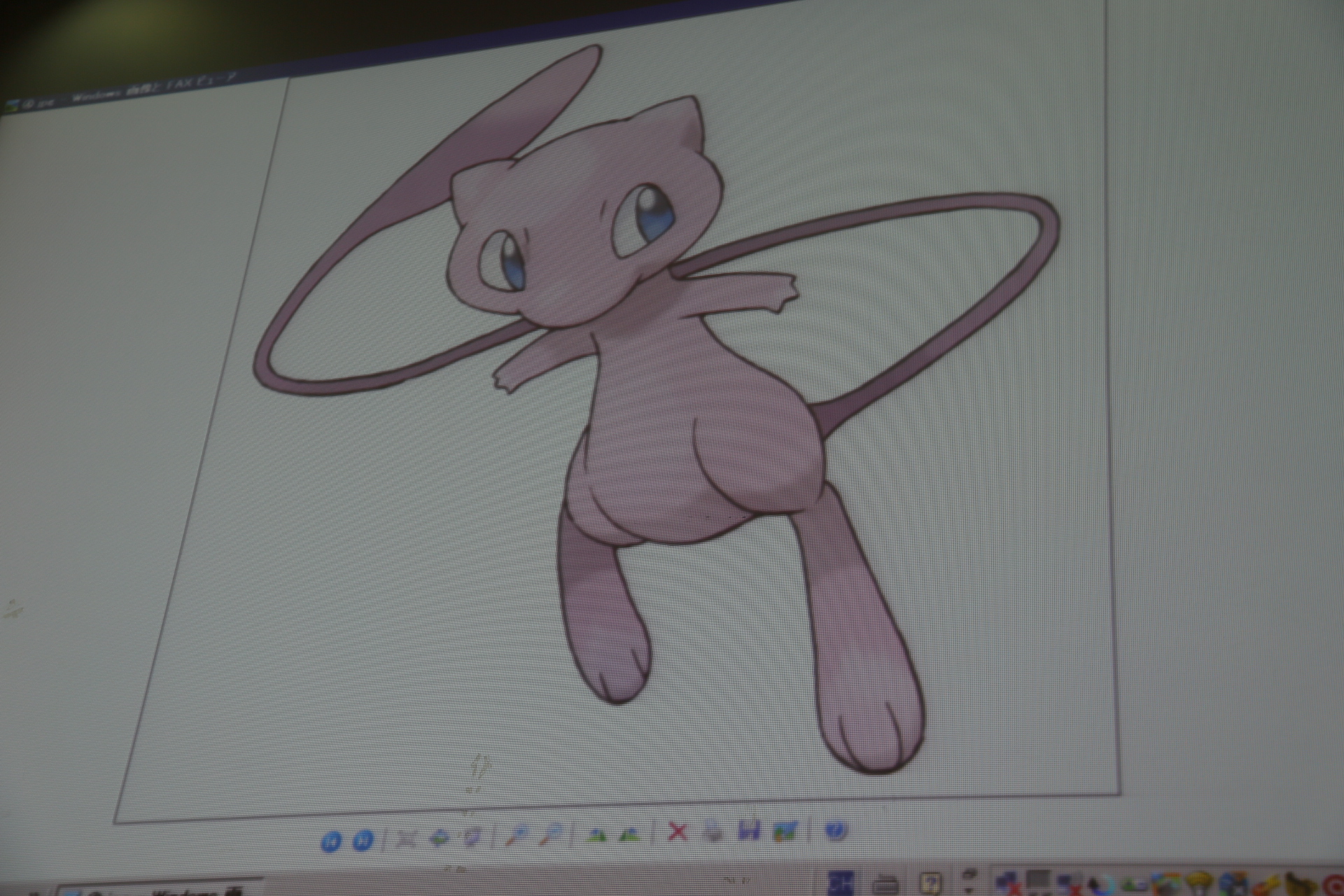This screenshot has width=1344, height=896.
Task: Rotate the image clockwise
Action: click(x=597, y=834)
